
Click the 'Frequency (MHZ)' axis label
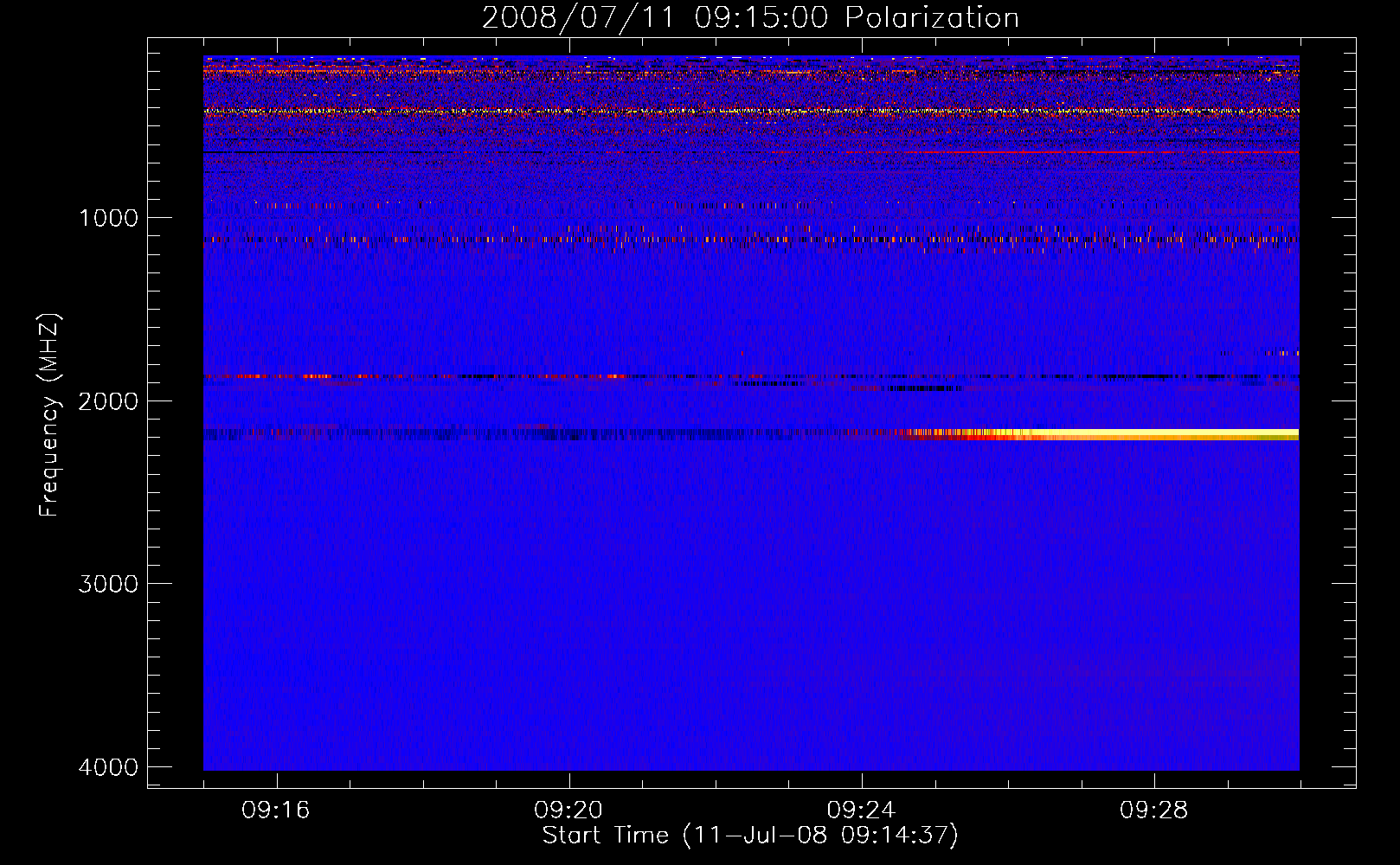pos(50,415)
